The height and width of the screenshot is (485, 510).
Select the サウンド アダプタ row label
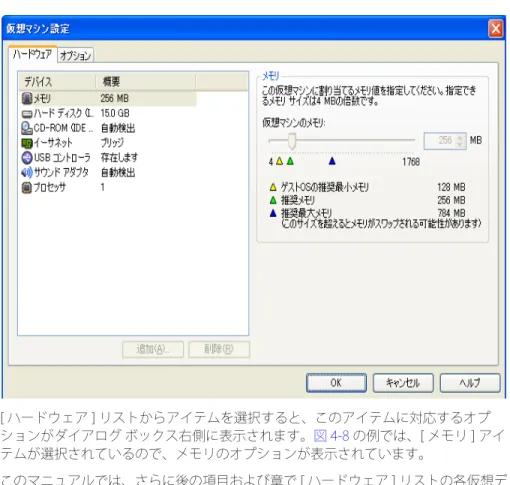pyautogui.click(x=61, y=172)
